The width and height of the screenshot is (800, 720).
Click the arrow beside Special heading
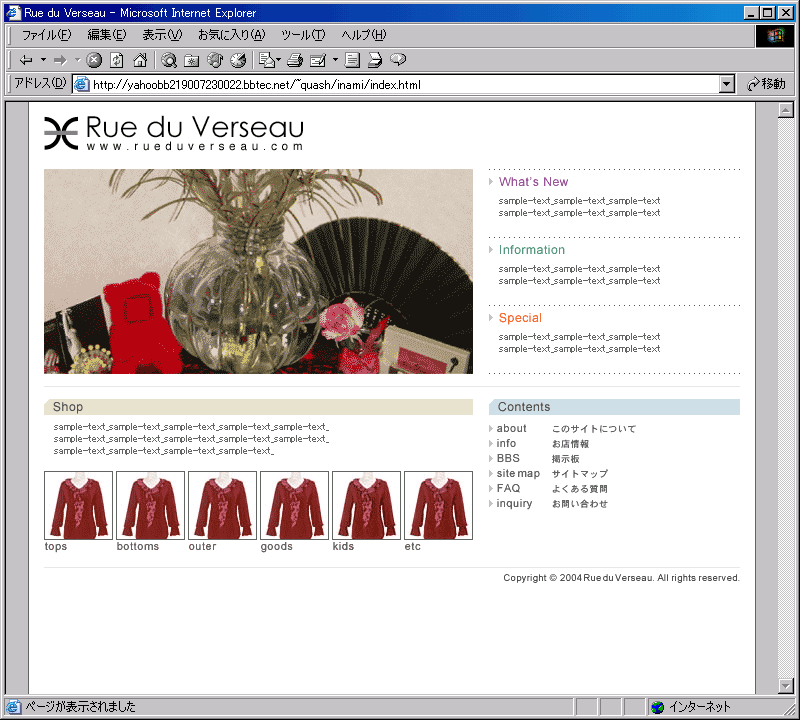[491, 317]
